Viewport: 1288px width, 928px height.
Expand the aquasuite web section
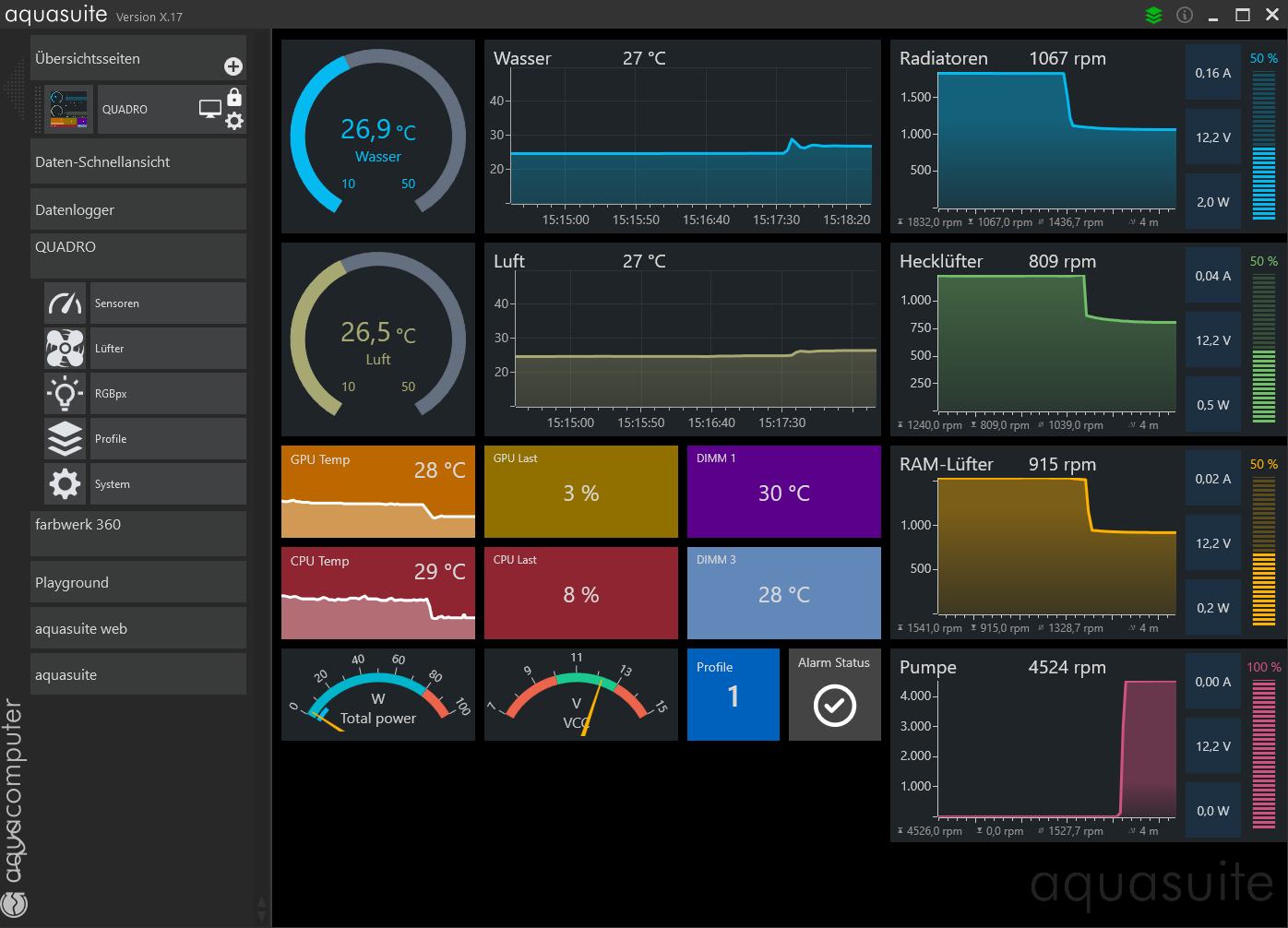(x=138, y=628)
